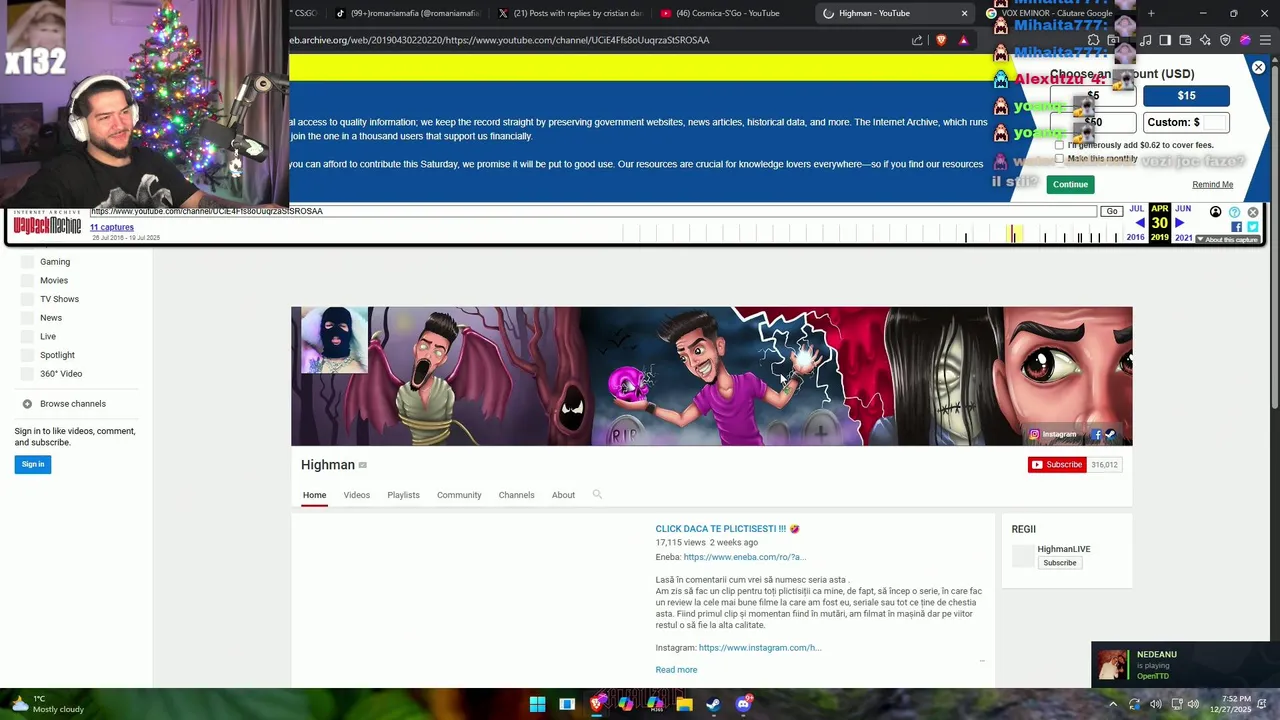Check the cover fees checkbox
Image resolution: width=1280 pixels, height=720 pixels.
[x=1059, y=145]
